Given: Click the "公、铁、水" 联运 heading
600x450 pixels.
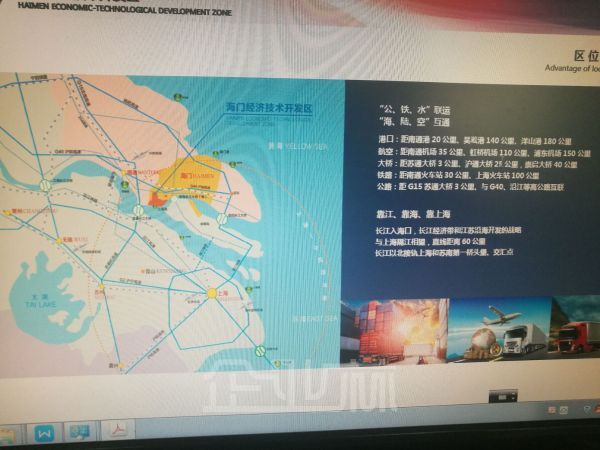Looking at the screenshot, I should click(414, 110).
